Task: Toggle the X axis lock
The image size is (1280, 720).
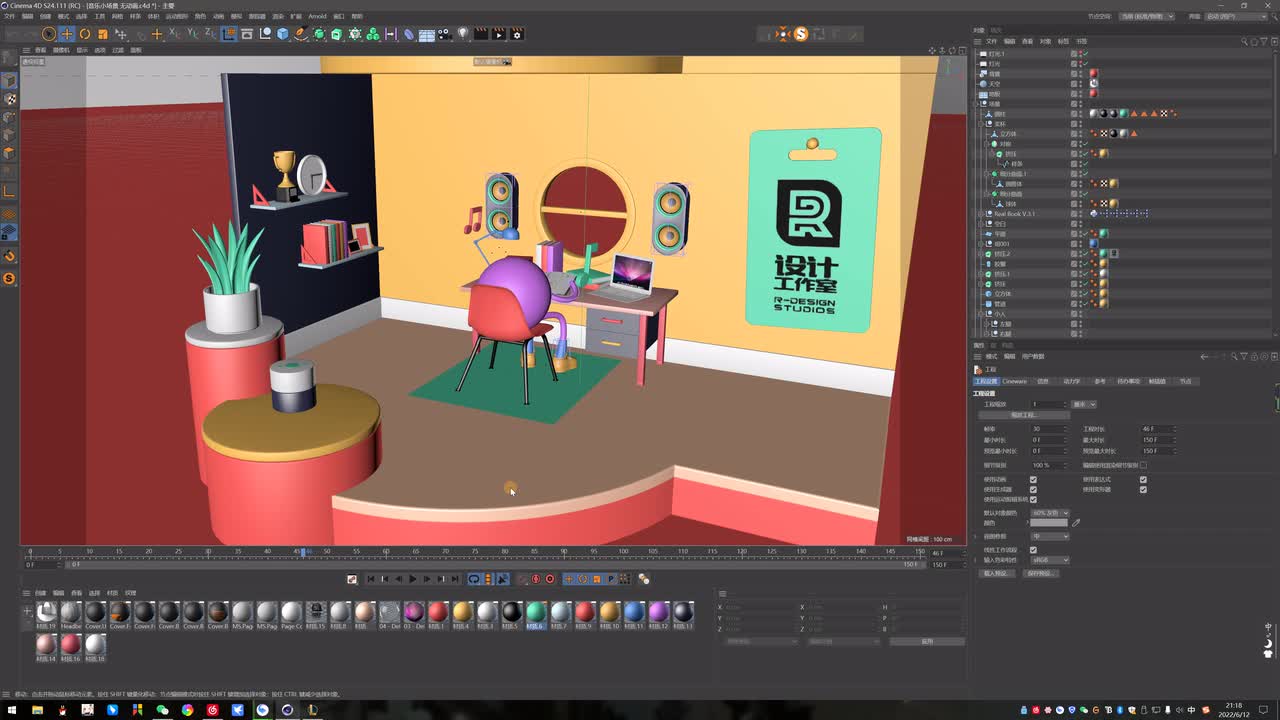Action: [x=175, y=34]
